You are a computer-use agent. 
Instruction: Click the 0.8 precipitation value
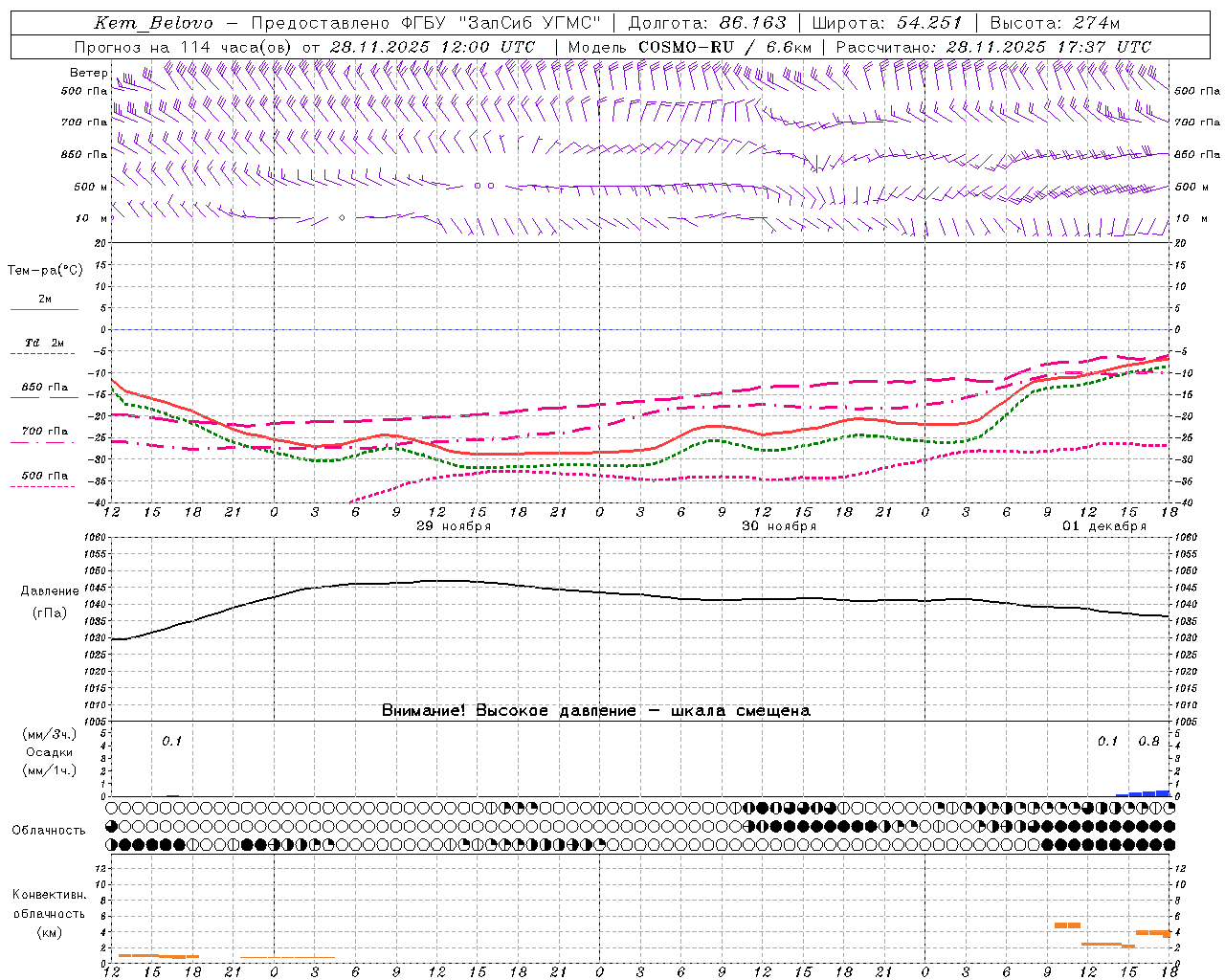tap(1148, 741)
